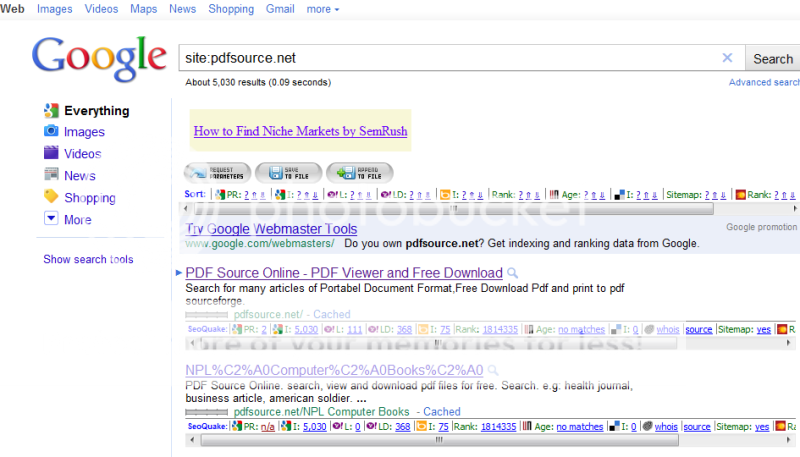Open Cached link for NPL Computer Books result

click(x=442, y=412)
